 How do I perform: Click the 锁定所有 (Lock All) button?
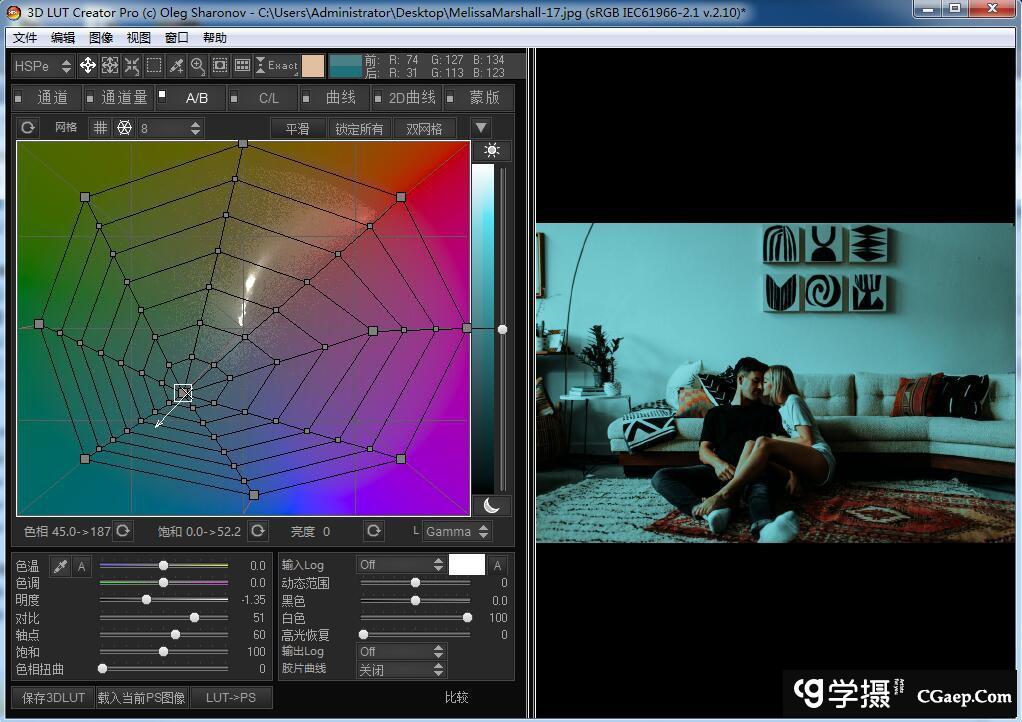(359, 128)
